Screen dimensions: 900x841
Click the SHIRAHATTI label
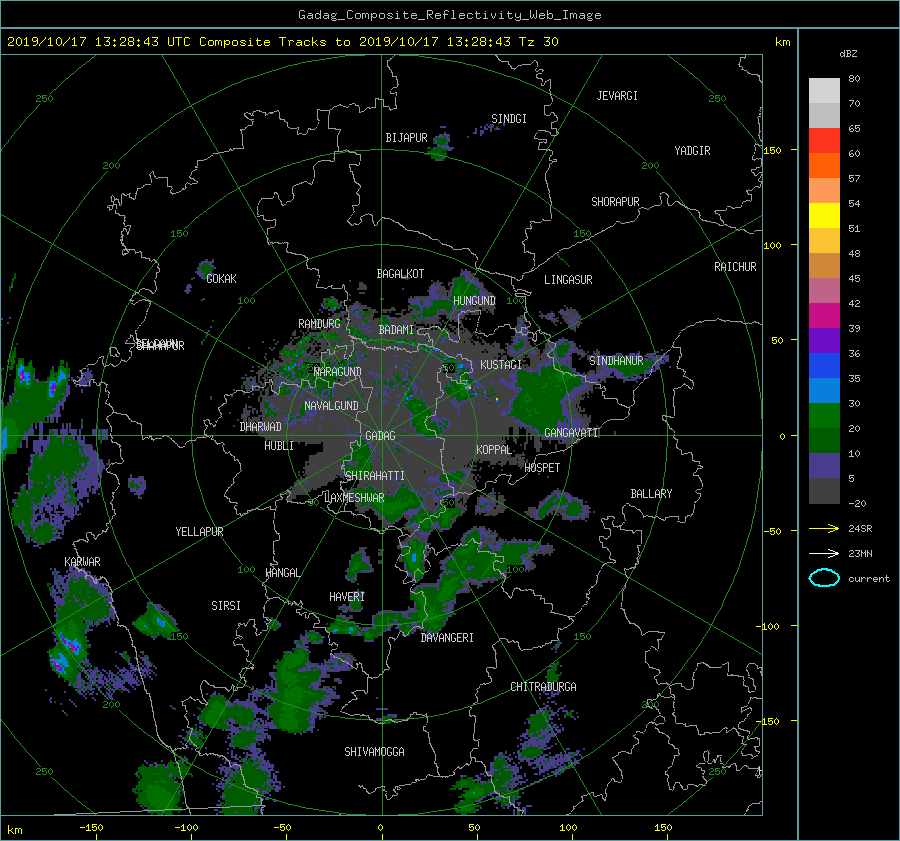pos(375,476)
